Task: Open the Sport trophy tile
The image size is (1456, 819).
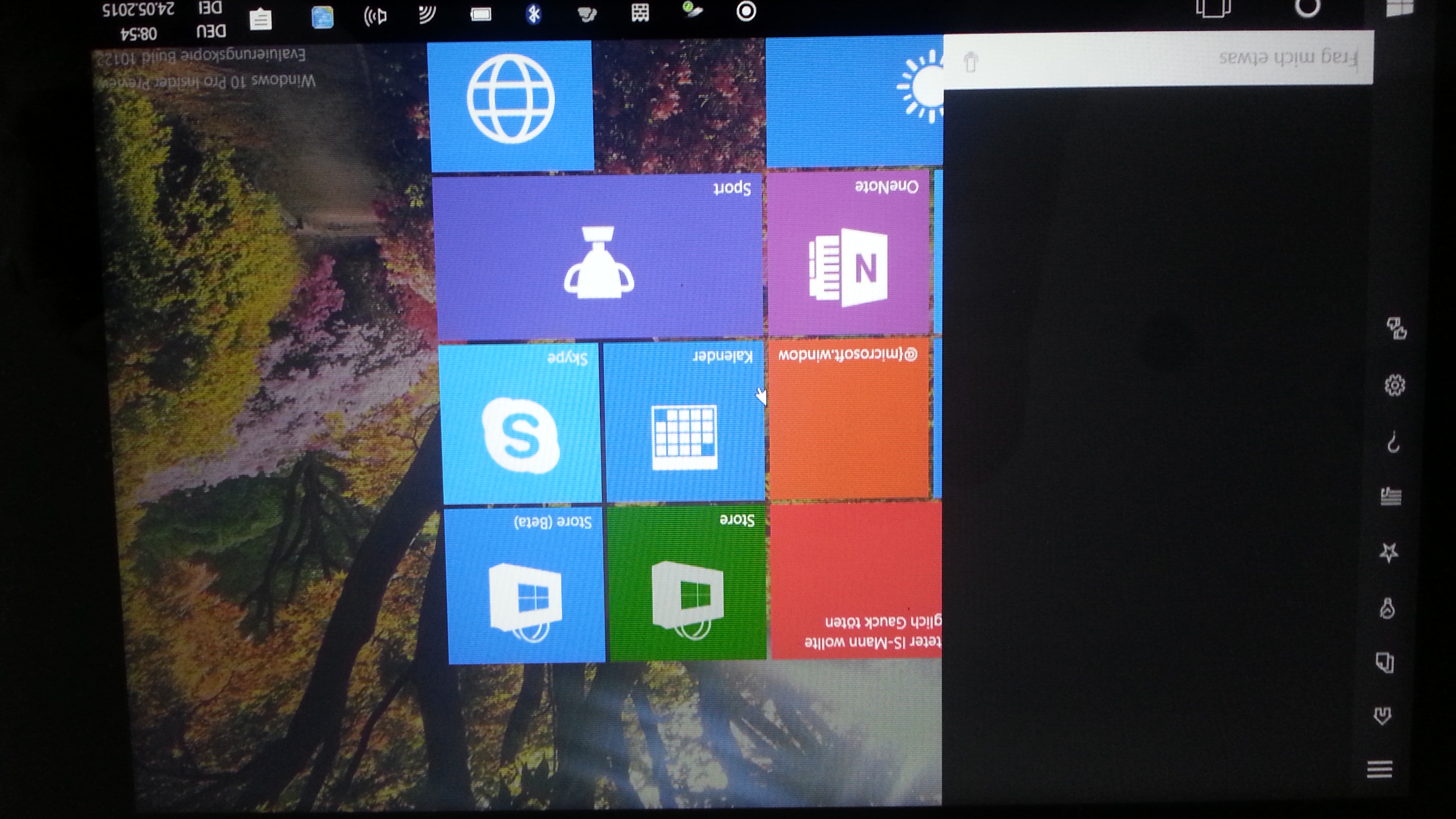Action: pyautogui.click(x=599, y=257)
